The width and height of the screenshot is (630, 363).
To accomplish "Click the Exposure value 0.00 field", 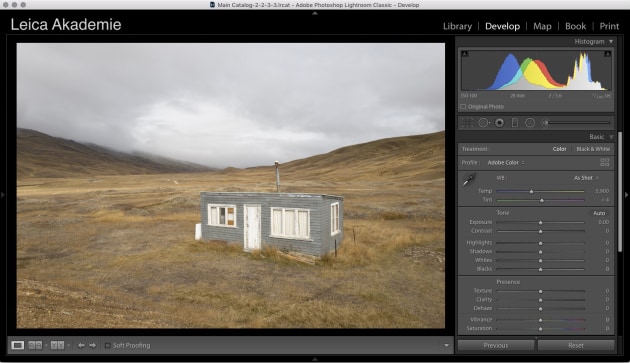I will tap(603, 222).
